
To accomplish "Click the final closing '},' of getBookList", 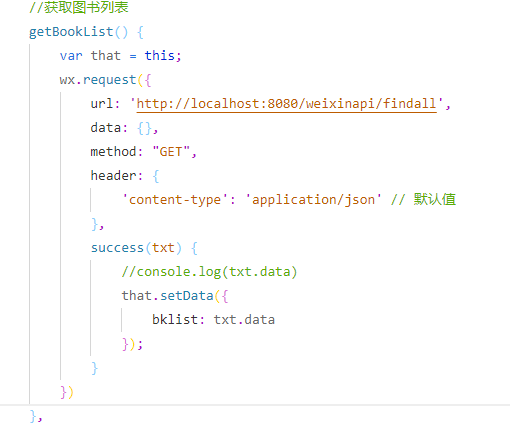I will (x=36, y=416).
